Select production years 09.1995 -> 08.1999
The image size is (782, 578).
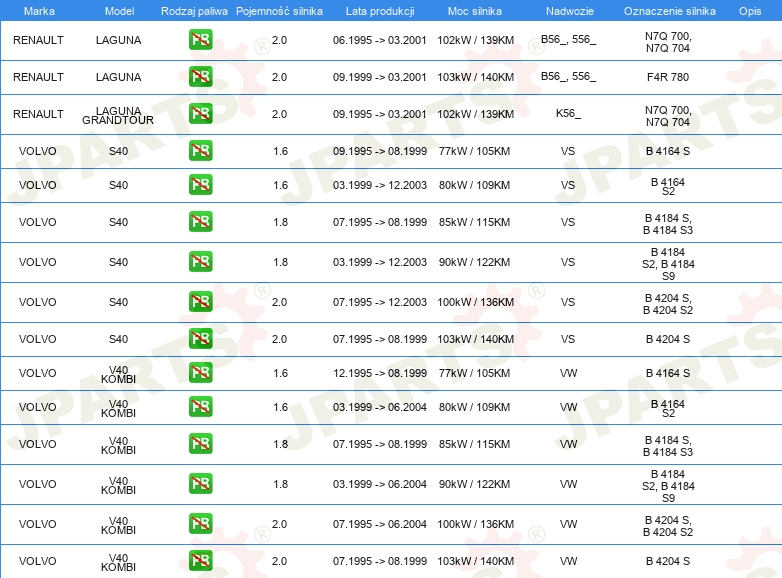[380, 151]
